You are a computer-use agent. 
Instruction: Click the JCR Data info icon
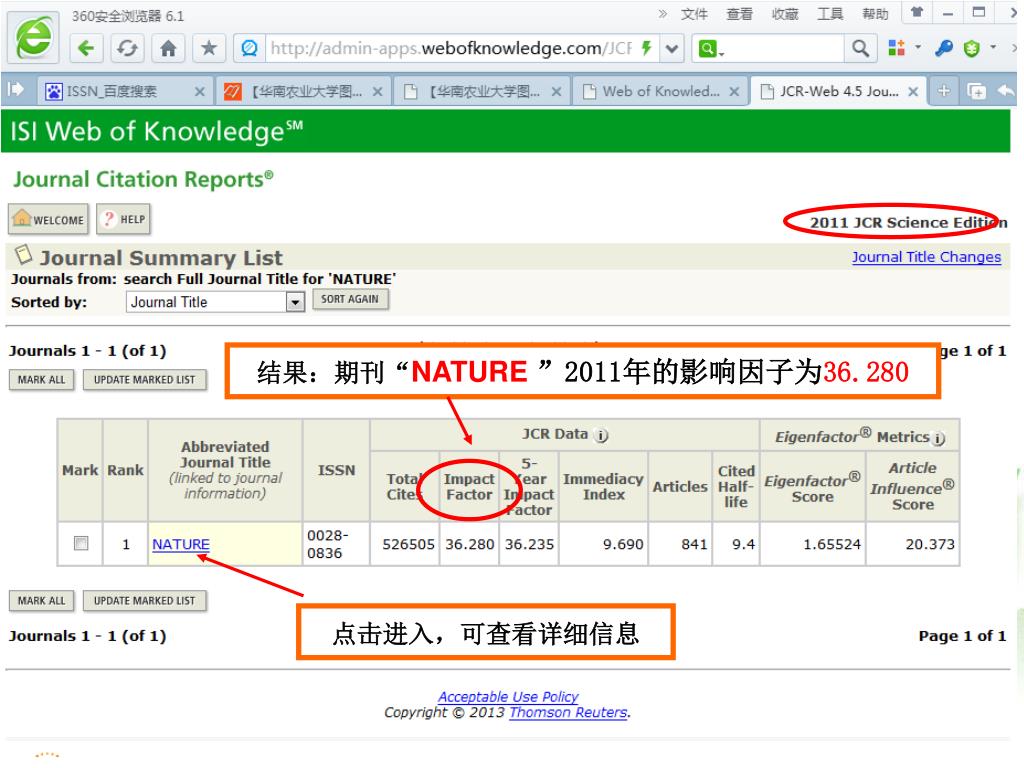pos(601,436)
